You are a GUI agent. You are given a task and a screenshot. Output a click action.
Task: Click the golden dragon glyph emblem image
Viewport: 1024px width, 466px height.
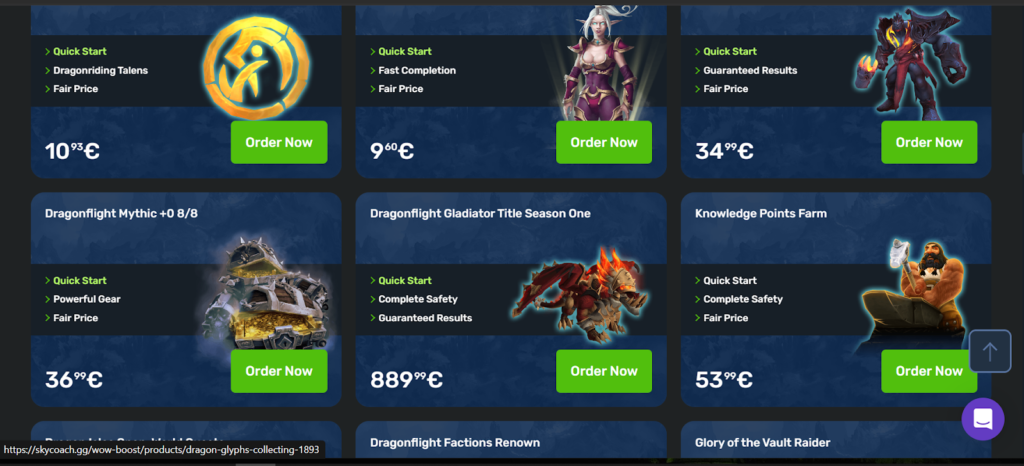[257, 69]
